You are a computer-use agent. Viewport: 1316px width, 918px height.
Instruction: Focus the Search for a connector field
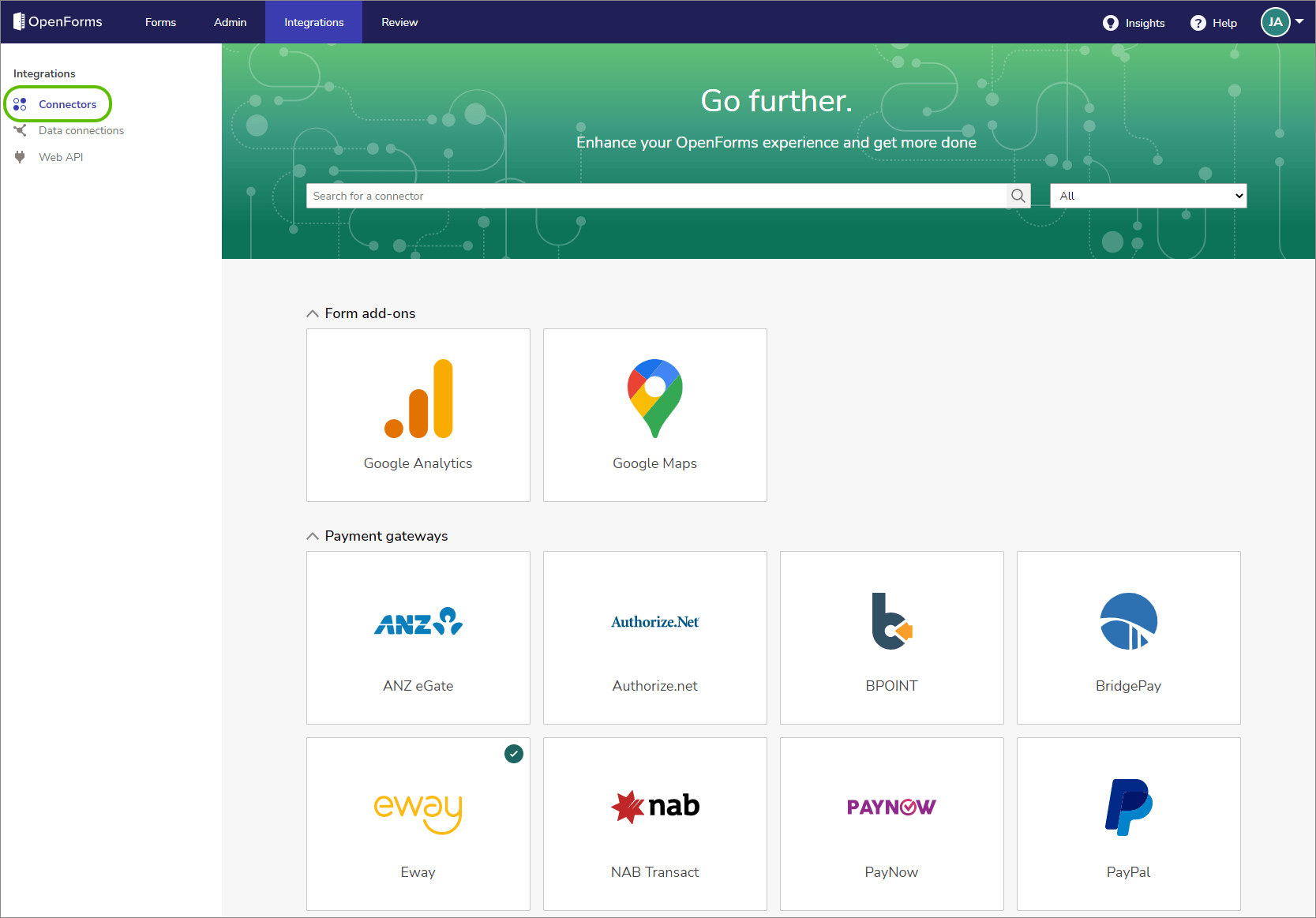[657, 196]
